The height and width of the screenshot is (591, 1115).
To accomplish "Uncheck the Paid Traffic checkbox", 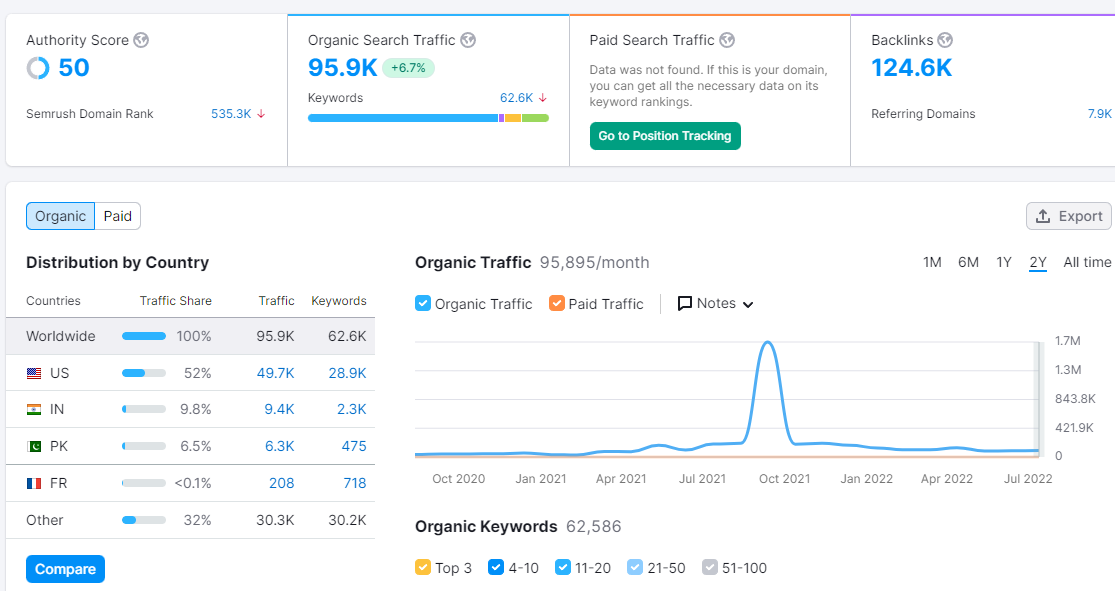I will coord(557,304).
